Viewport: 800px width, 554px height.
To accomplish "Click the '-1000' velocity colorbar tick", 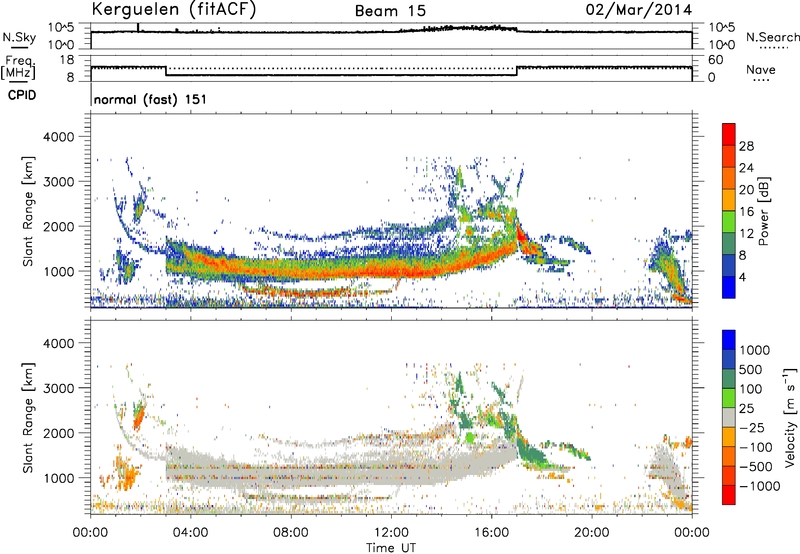I will (x=759, y=486).
